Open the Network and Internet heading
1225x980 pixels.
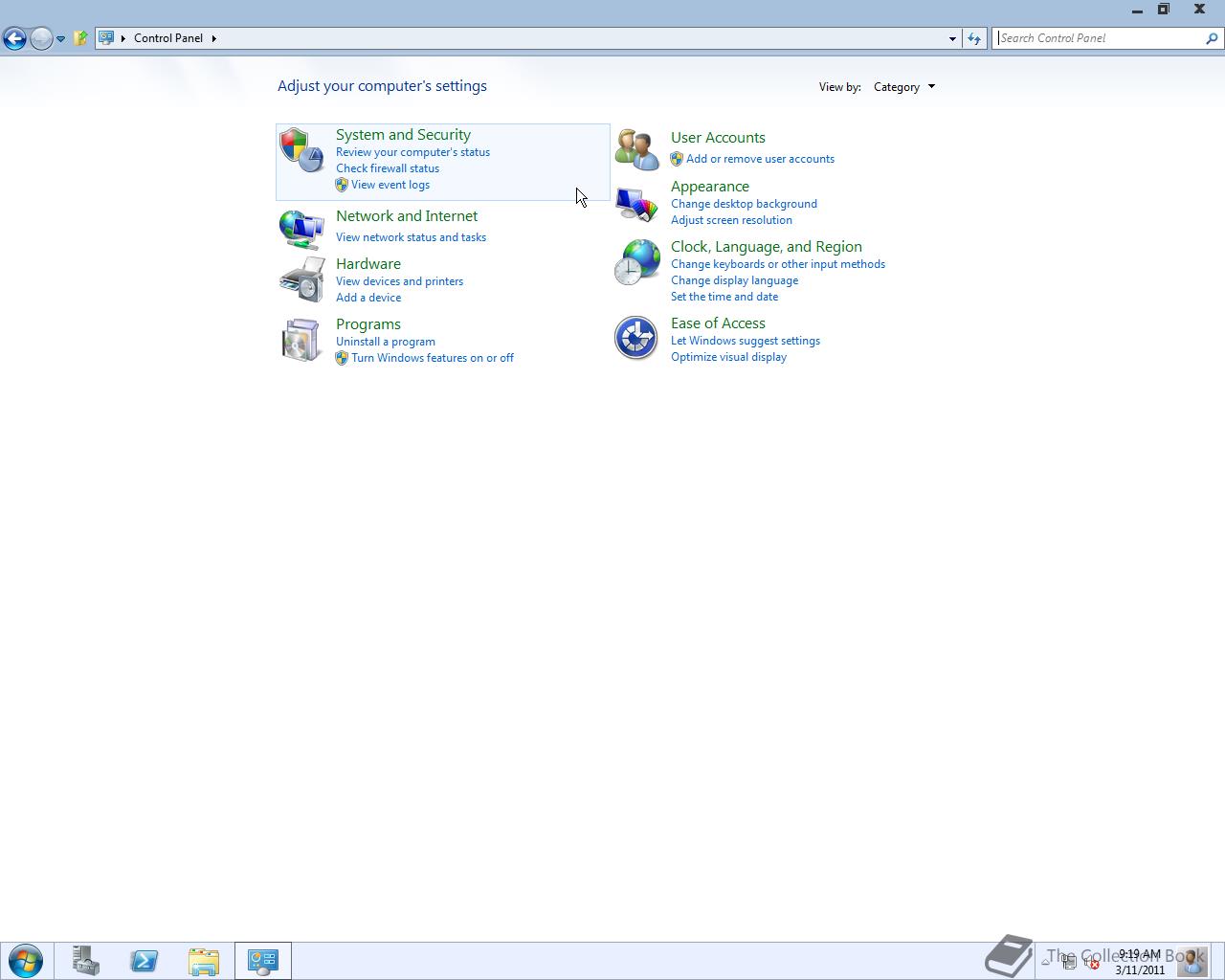pos(407,216)
